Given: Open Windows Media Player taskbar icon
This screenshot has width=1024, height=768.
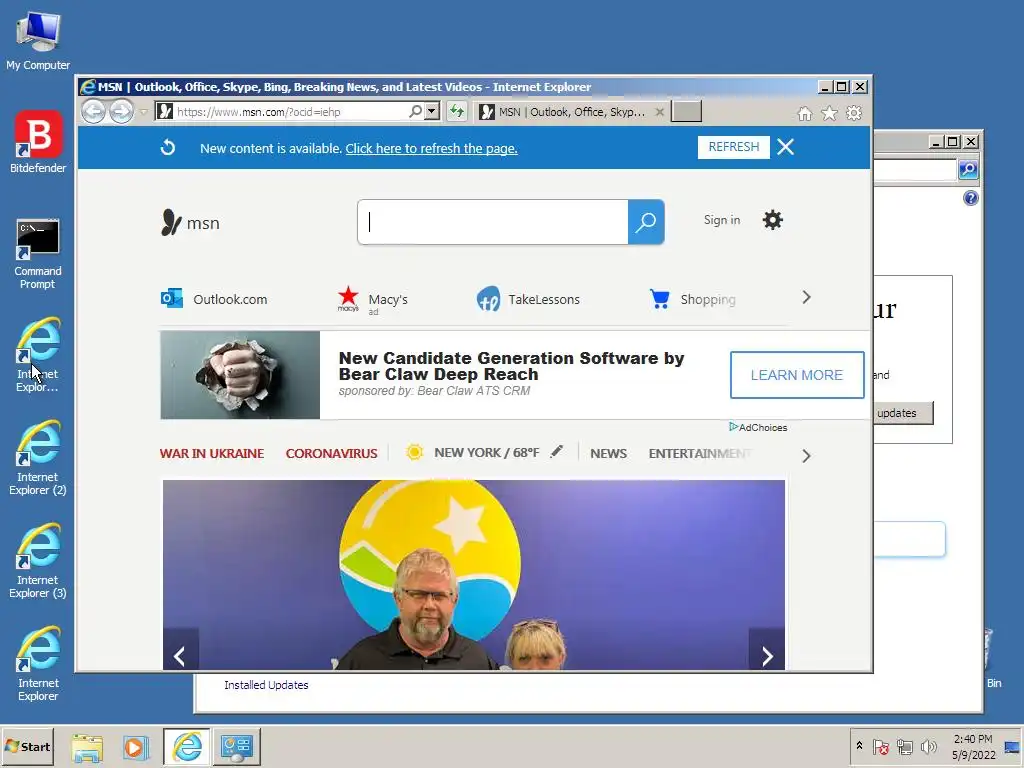Looking at the screenshot, I should pyautogui.click(x=136, y=747).
